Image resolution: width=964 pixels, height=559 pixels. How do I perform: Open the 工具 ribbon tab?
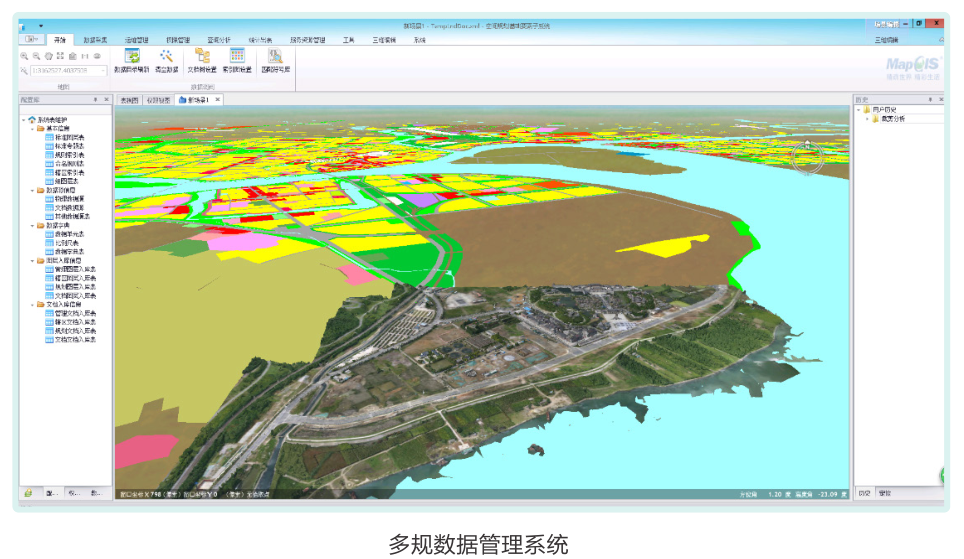(x=348, y=40)
